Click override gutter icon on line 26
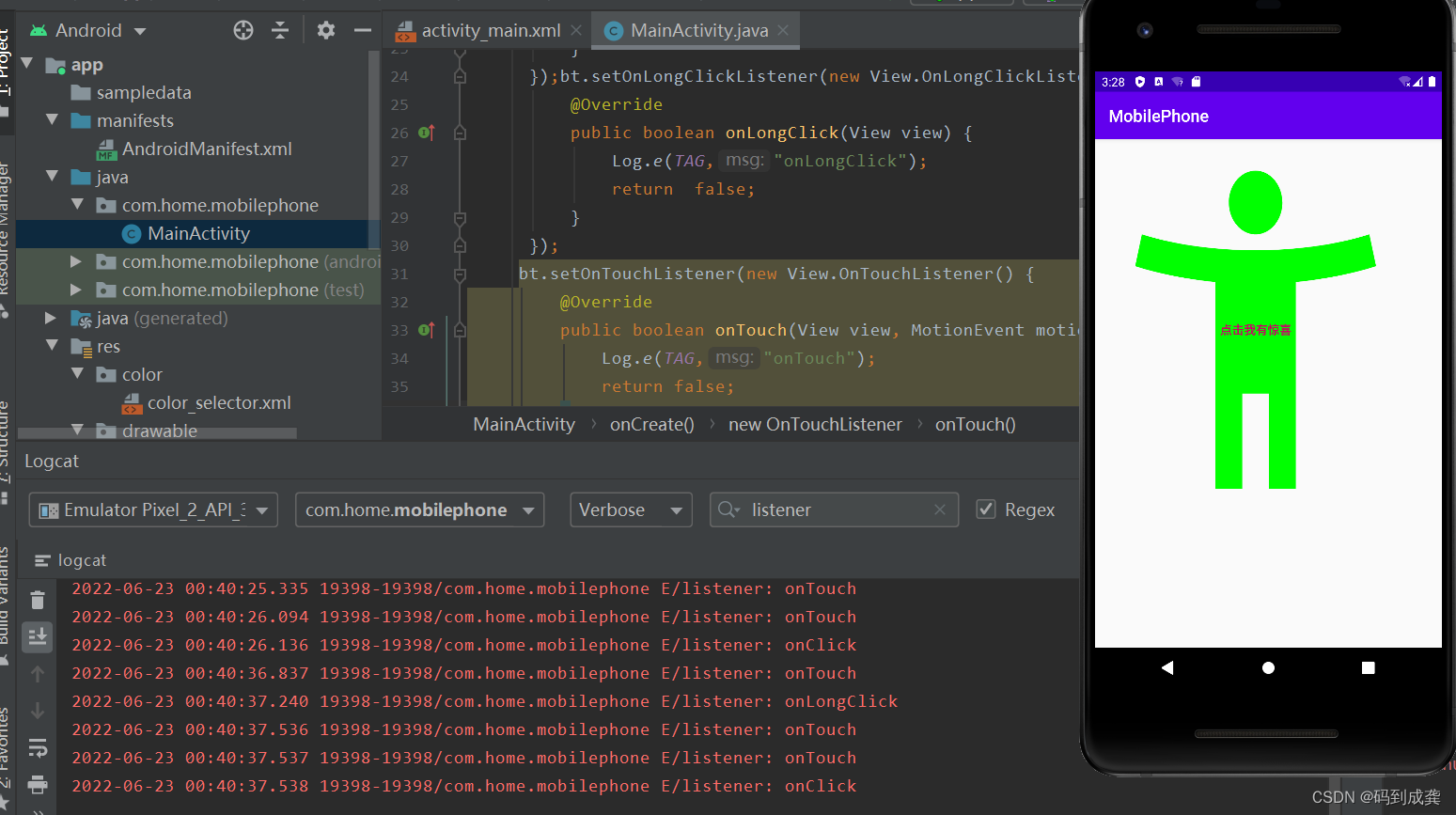Screen dimensions: 1456x815 pyautogui.click(x=426, y=133)
